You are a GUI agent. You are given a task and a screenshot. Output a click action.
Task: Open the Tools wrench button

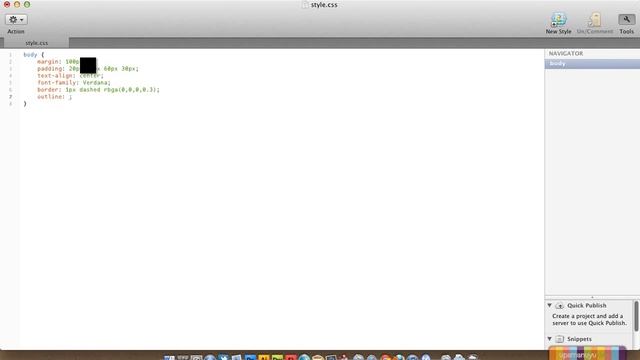point(627,19)
